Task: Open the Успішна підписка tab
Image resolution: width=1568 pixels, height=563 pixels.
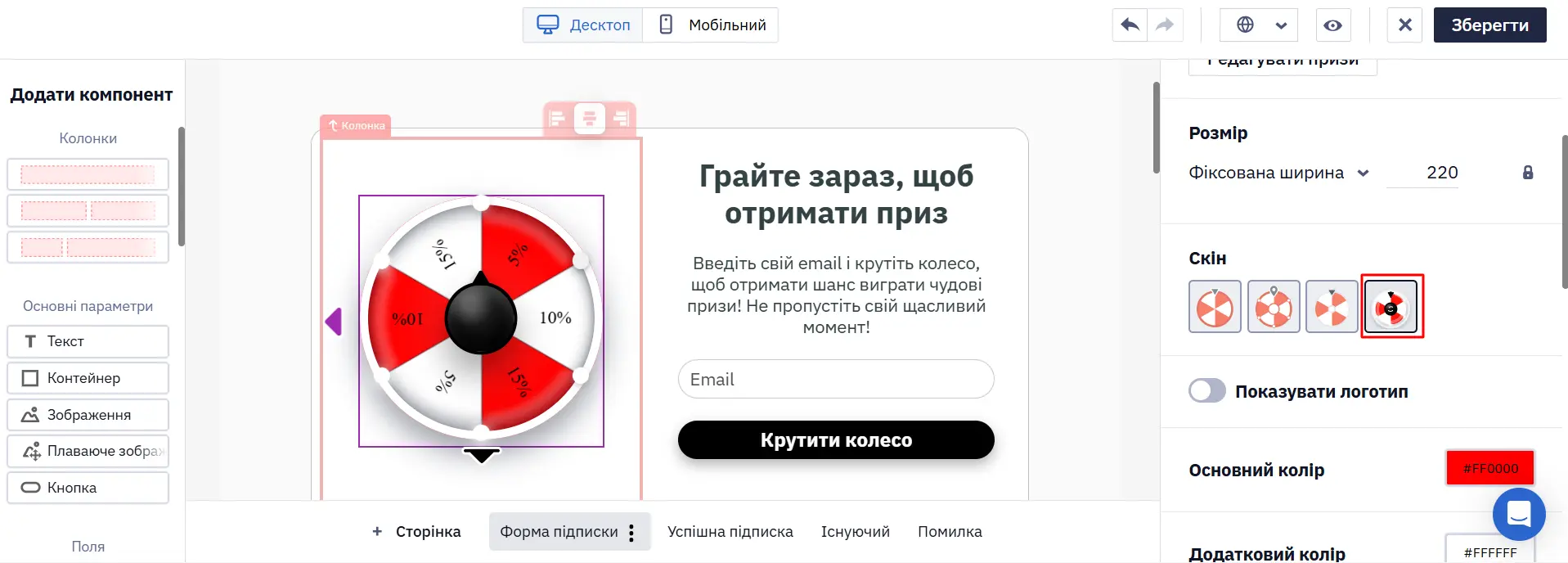Action: [730, 532]
